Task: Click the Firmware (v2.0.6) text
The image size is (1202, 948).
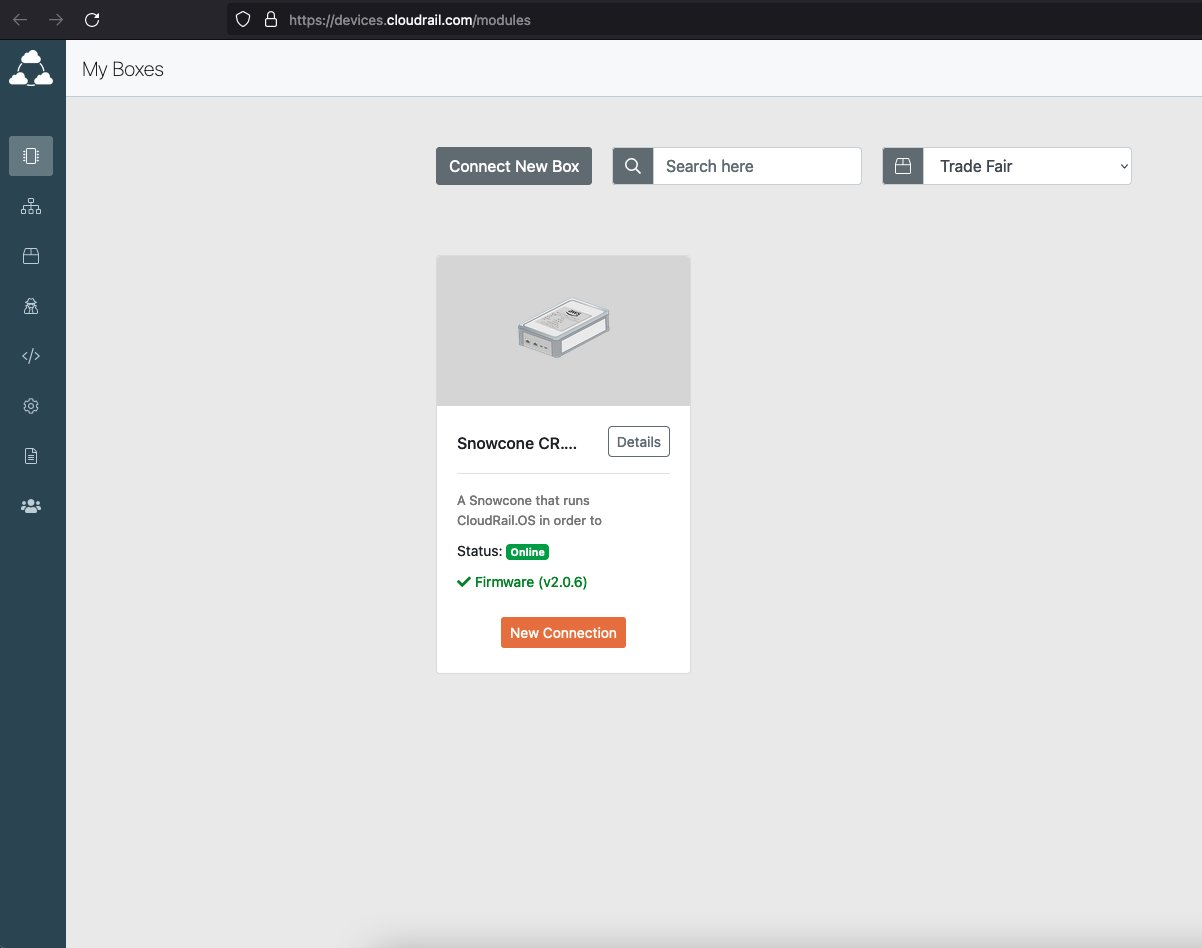Action: coord(531,582)
